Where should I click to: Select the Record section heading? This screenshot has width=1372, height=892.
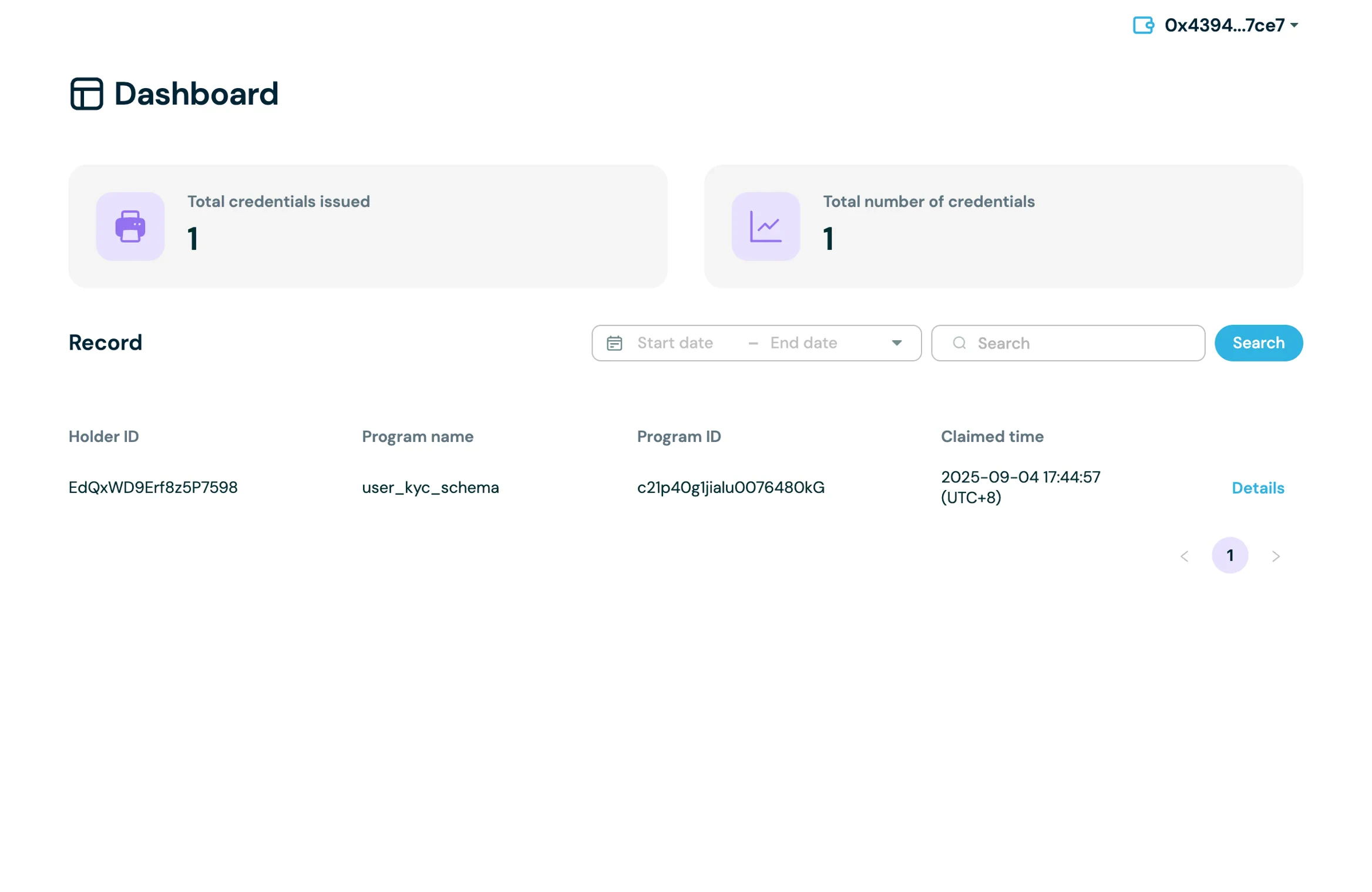[x=105, y=343]
